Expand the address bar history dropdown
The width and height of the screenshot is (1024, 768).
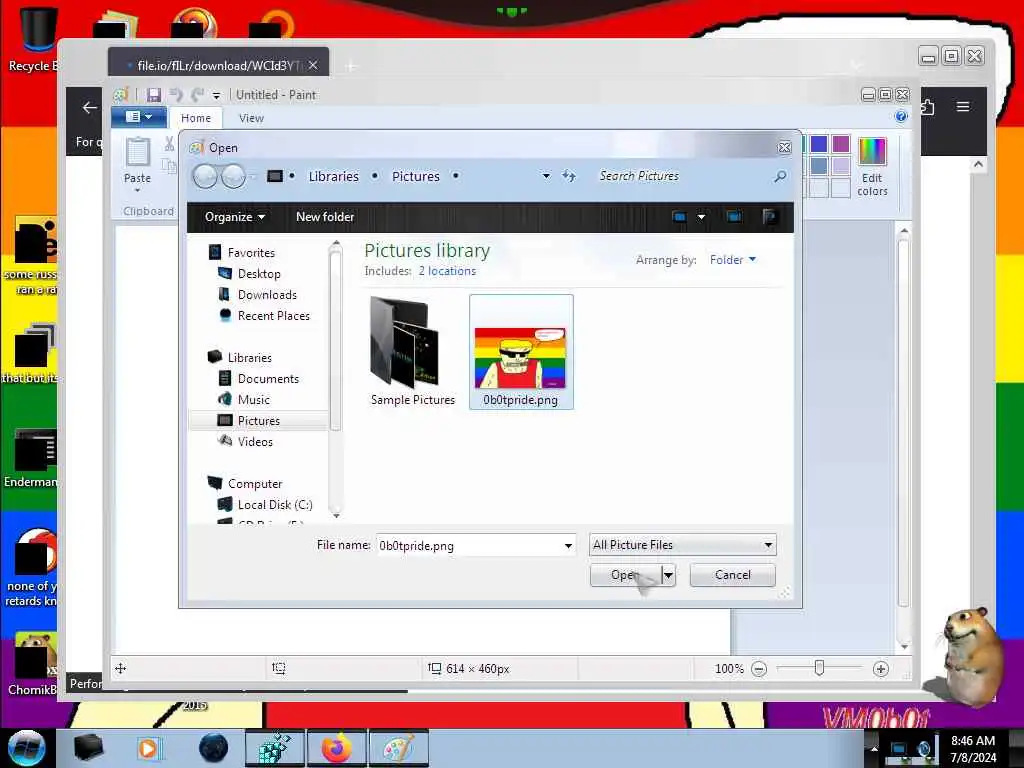546,176
